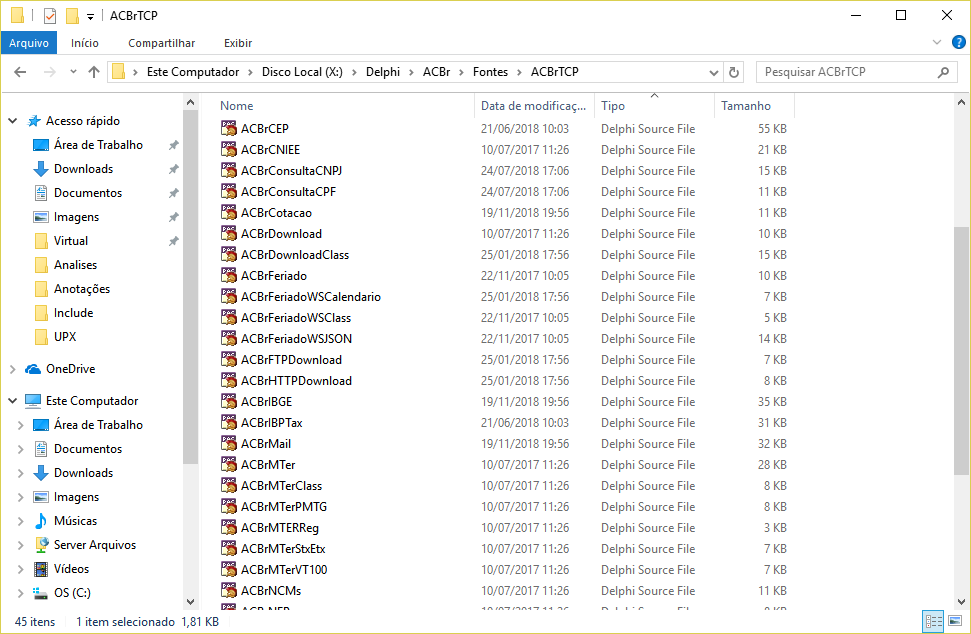Go up one folder level
Image resolution: width=971 pixels, height=634 pixels.
(x=94, y=72)
